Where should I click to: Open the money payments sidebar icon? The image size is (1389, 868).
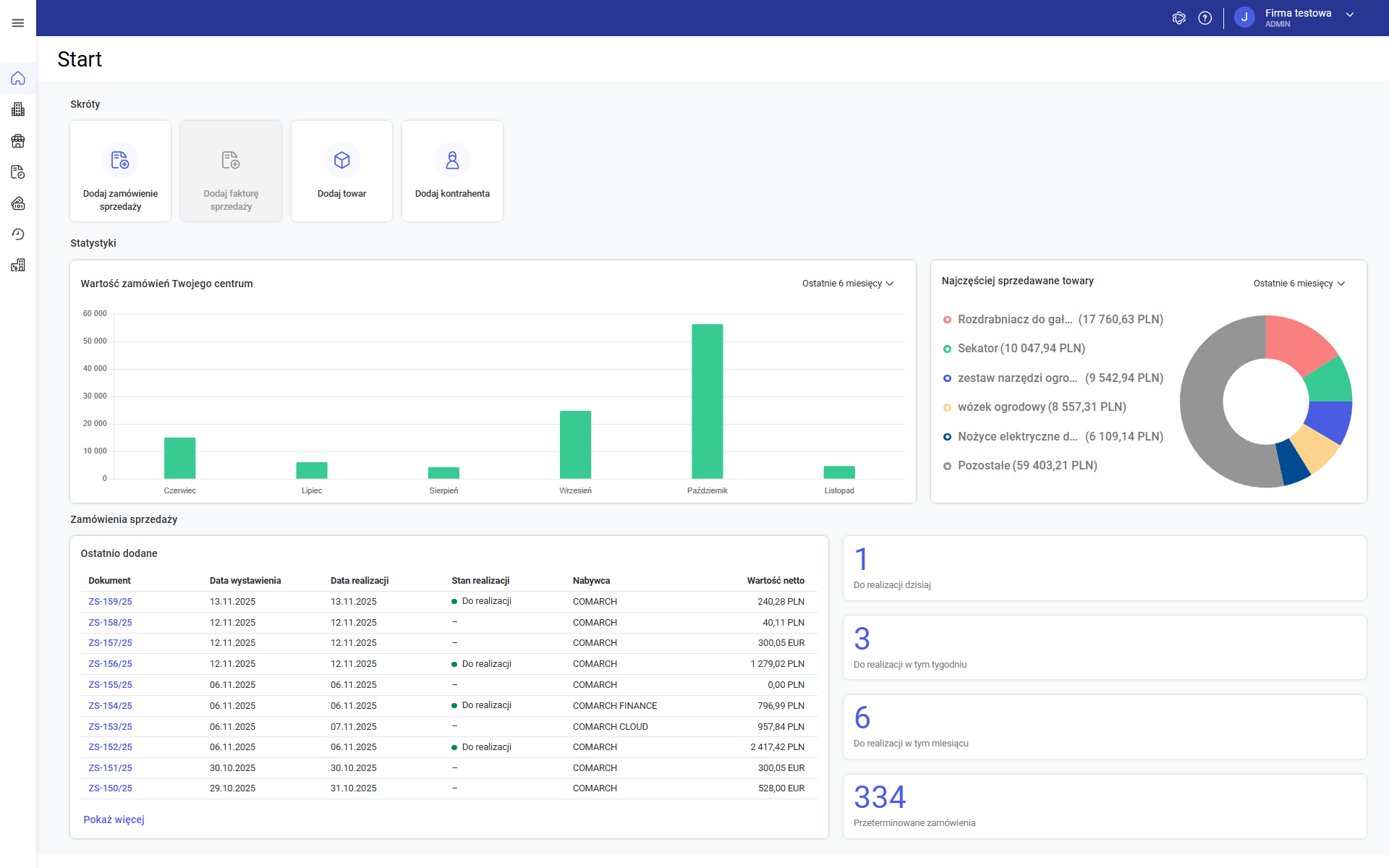coord(18,203)
